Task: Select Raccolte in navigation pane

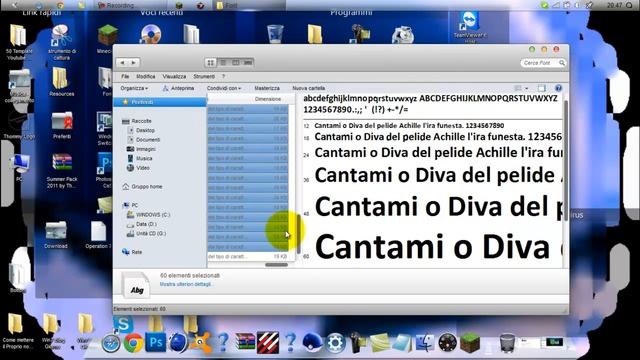Action: click(x=141, y=121)
